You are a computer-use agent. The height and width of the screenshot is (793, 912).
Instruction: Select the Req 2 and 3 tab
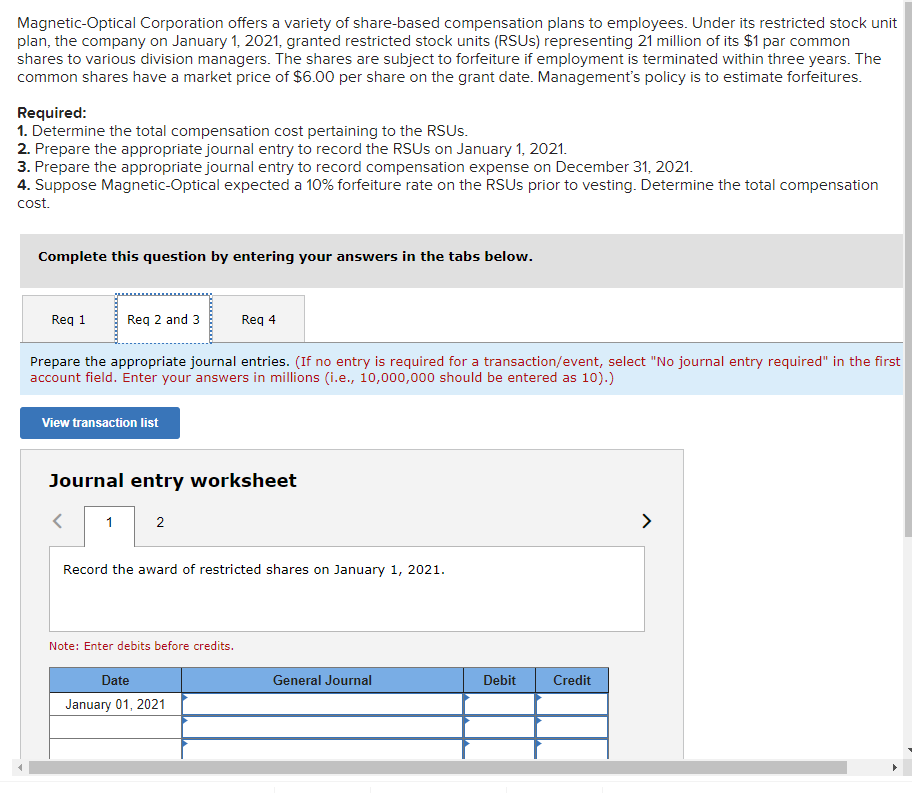point(163,319)
